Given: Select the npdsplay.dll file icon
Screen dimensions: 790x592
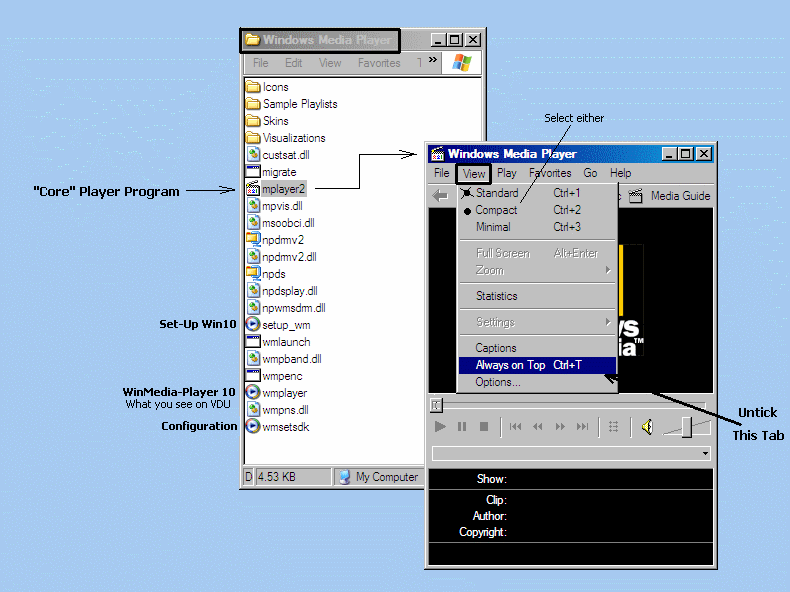Looking at the screenshot, I should 253,291.
